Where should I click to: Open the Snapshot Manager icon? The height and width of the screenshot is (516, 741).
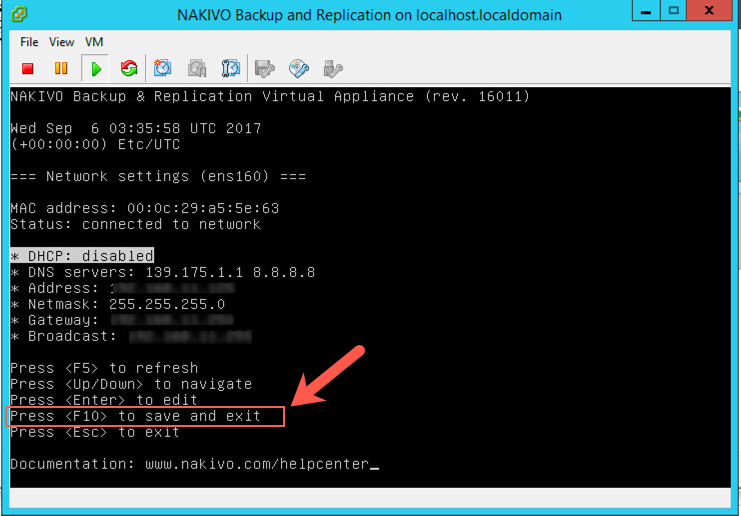click(231, 69)
